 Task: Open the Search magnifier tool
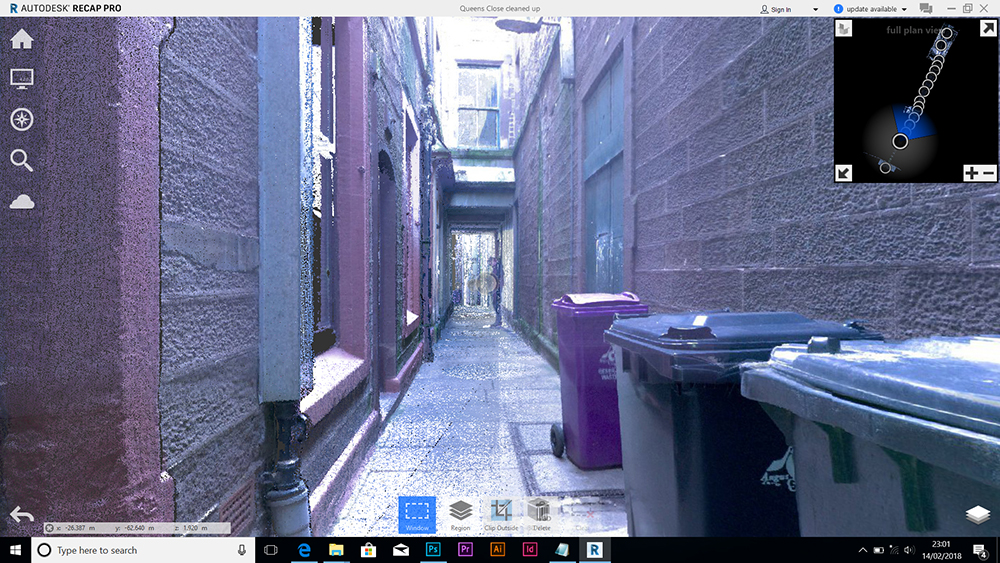(21, 160)
